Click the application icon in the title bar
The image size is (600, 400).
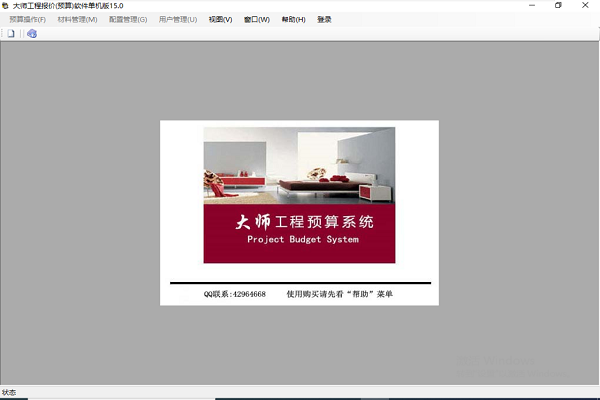coord(5,6)
